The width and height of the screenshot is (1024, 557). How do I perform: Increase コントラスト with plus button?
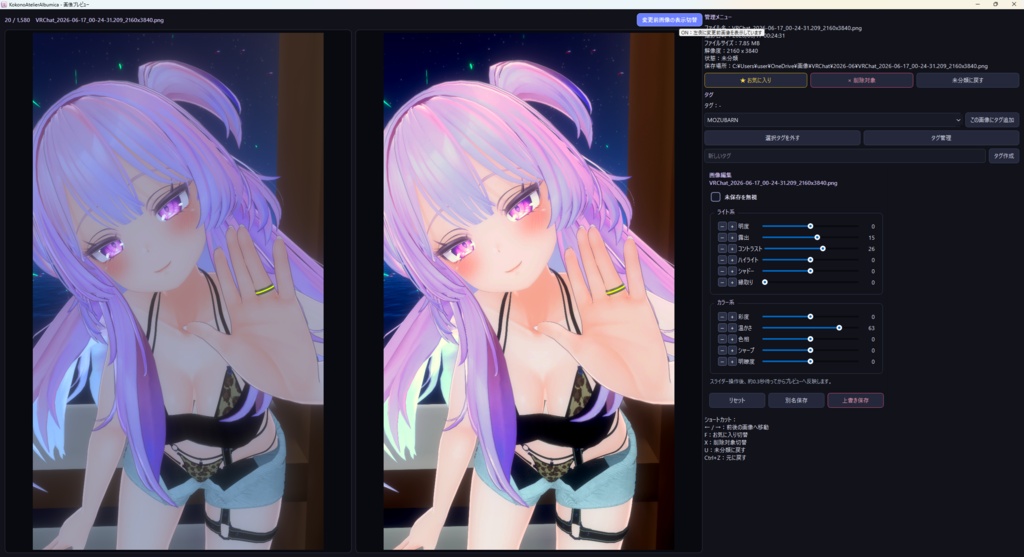point(732,248)
